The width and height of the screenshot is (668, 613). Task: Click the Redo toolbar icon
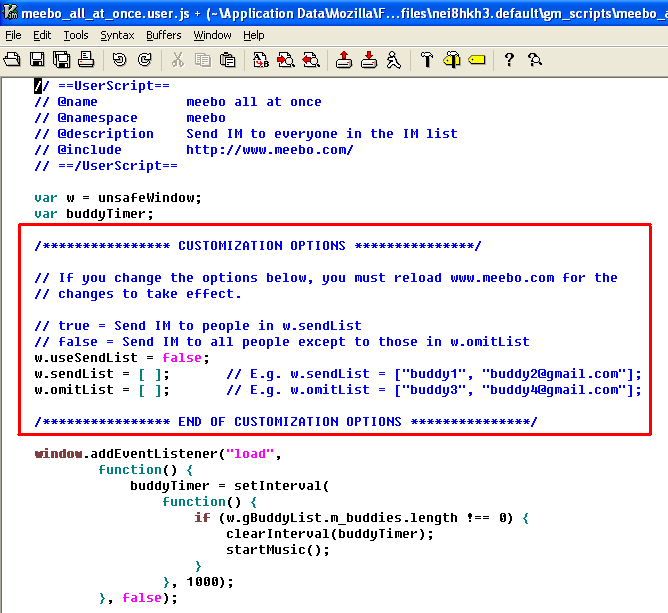pyautogui.click(x=145, y=60)
